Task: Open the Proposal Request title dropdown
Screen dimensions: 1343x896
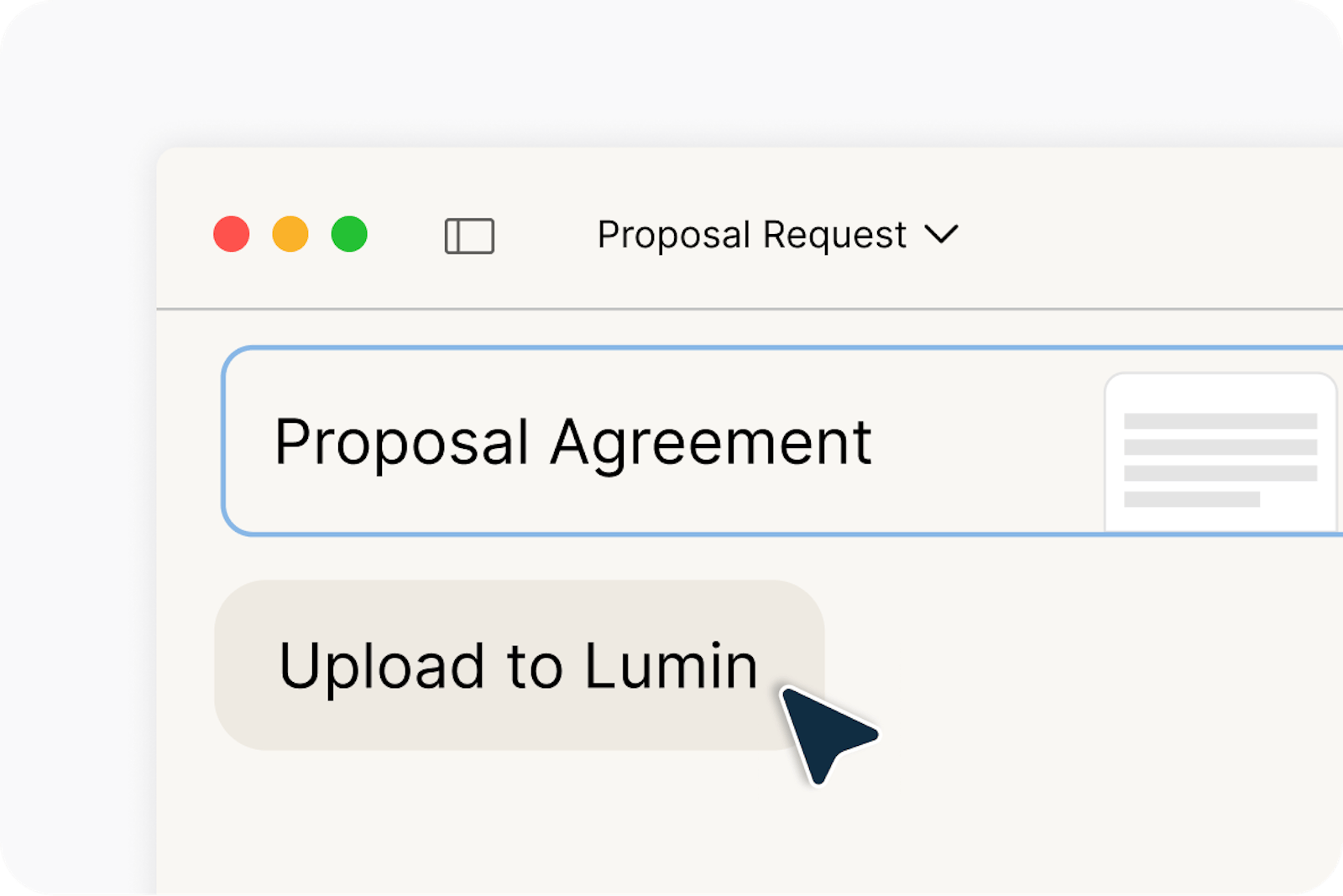Action: coord(776,235)
